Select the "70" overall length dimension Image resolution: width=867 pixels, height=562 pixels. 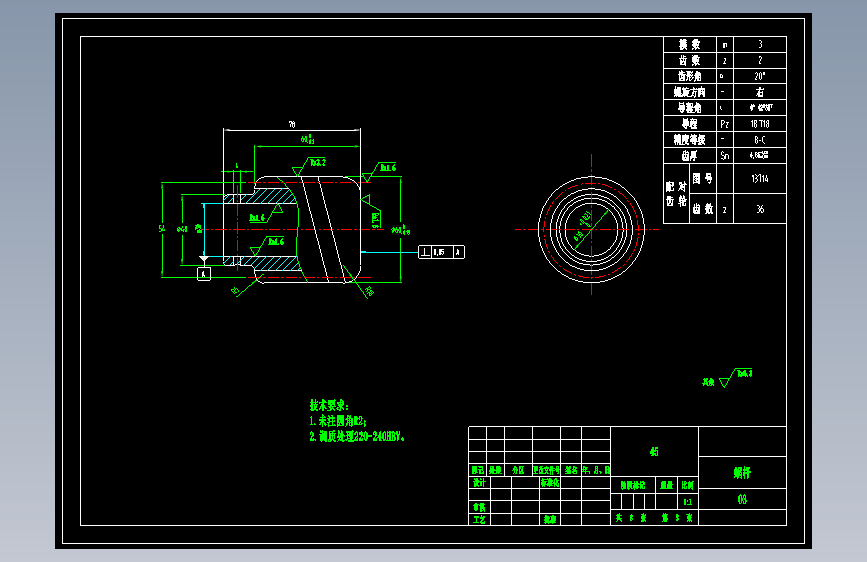(x=292, y=124)
